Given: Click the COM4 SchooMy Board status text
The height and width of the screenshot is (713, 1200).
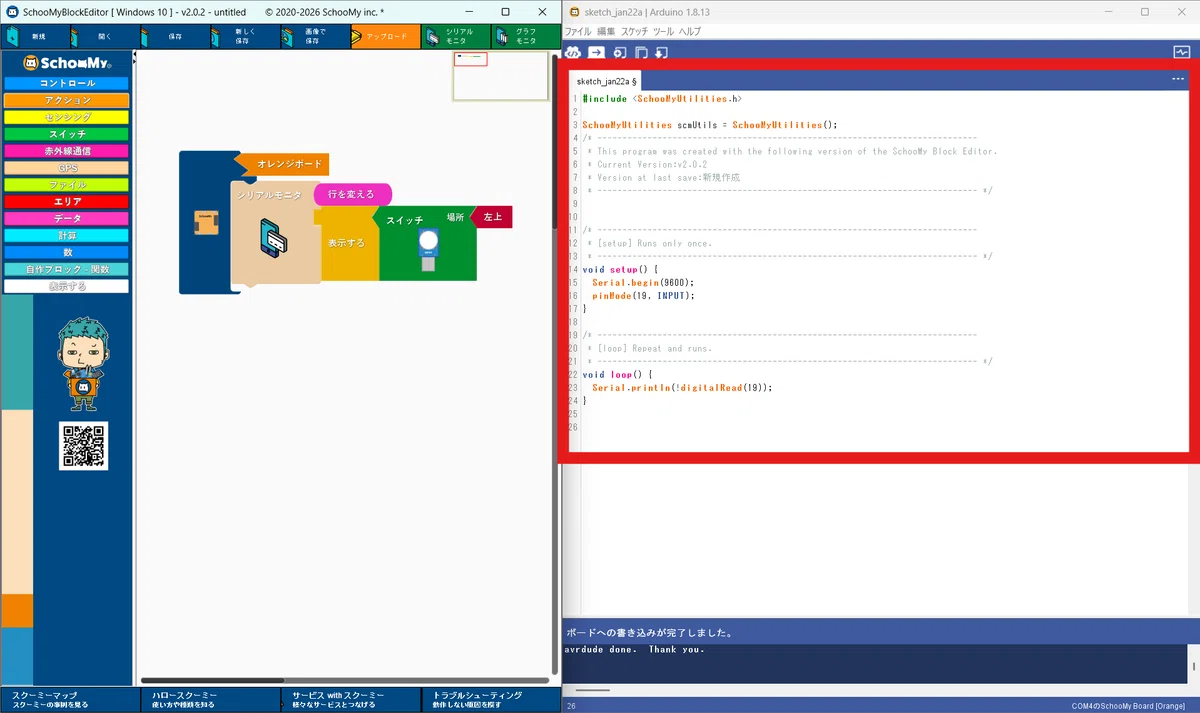Looking at the screenshot, I should coord(1128,706).
